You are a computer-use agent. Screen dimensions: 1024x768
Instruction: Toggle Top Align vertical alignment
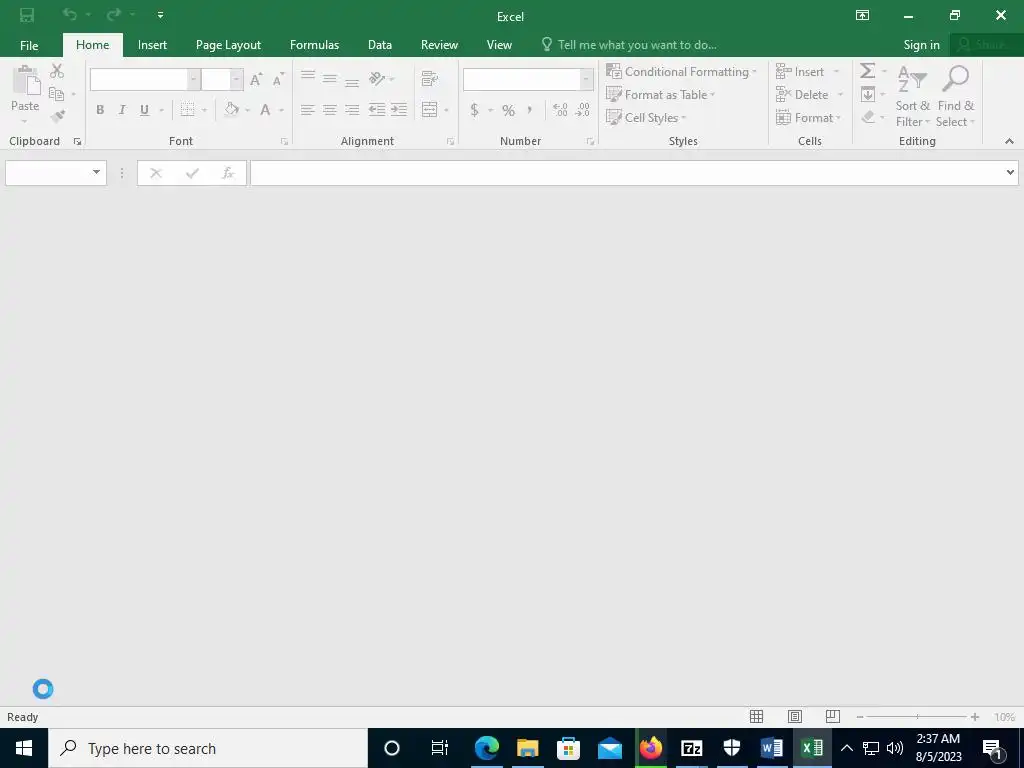(308, 78)
